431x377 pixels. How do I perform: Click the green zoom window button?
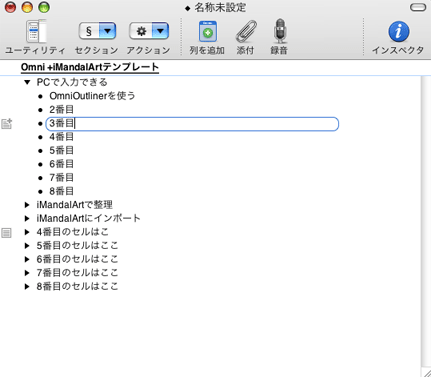[44, 7]
